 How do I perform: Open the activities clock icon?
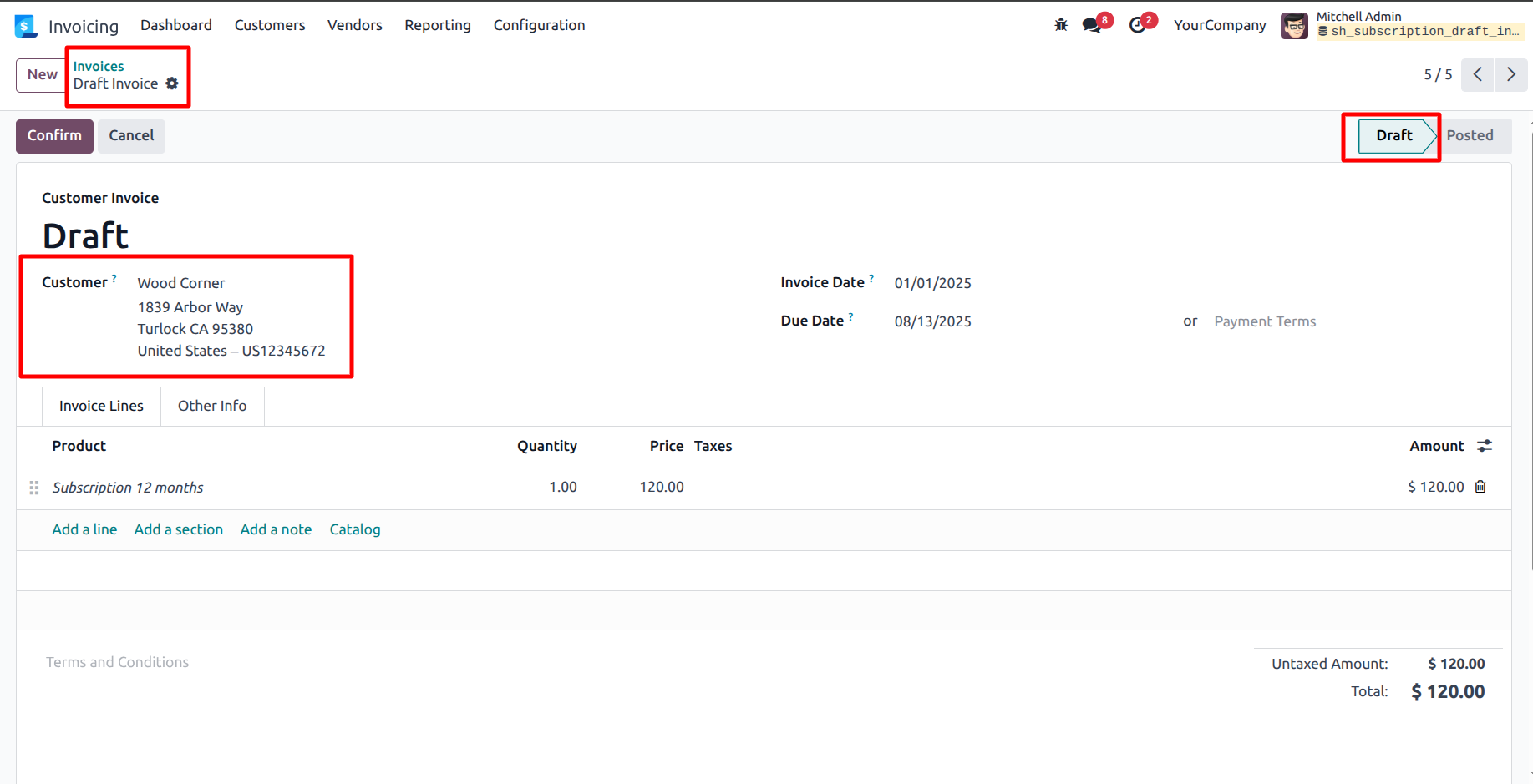(1137, 25)
